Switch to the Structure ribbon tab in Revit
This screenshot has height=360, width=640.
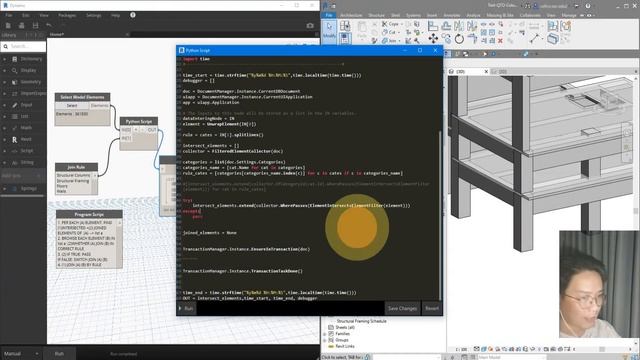[x=376, y=15]
